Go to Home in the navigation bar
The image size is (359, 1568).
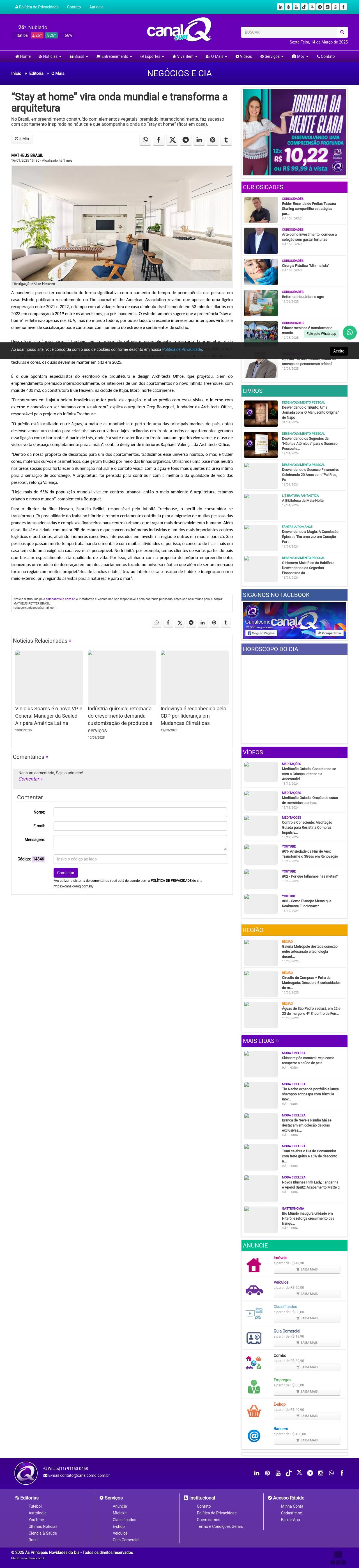click(x=23, y=57)
